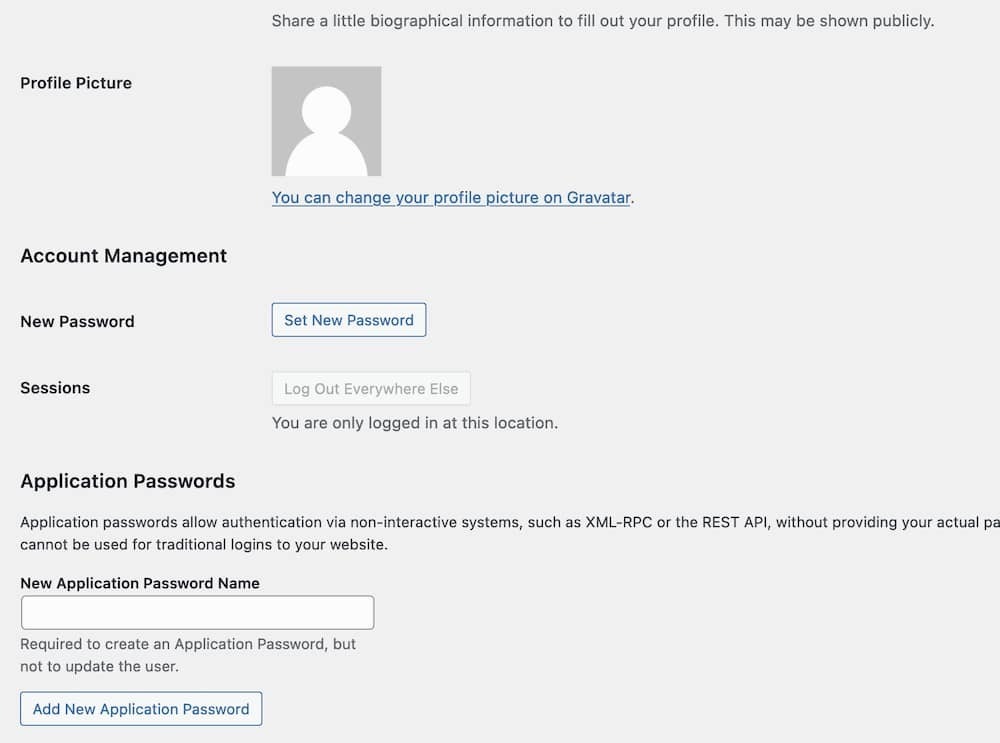Image resolution: width=1000 pixels, height=743 pixels.
Task: Focus the New Application Password Name field
Action: pyautogui.click(x=197, y=612)
